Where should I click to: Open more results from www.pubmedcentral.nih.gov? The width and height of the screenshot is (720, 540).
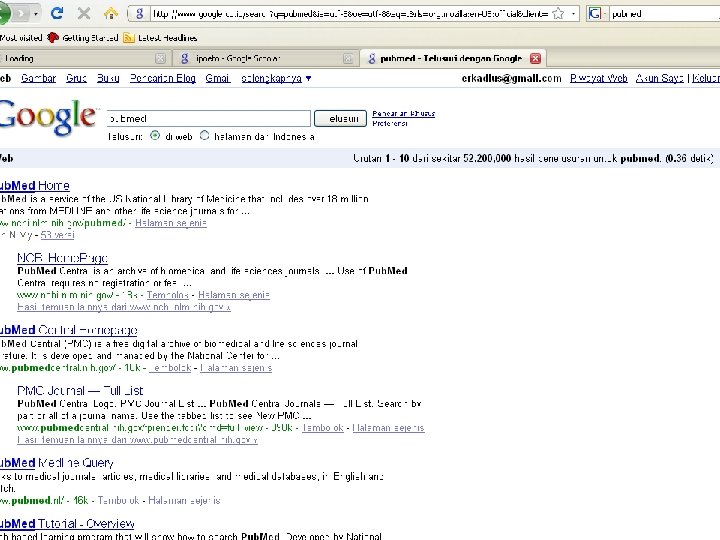tap(137, 440)
